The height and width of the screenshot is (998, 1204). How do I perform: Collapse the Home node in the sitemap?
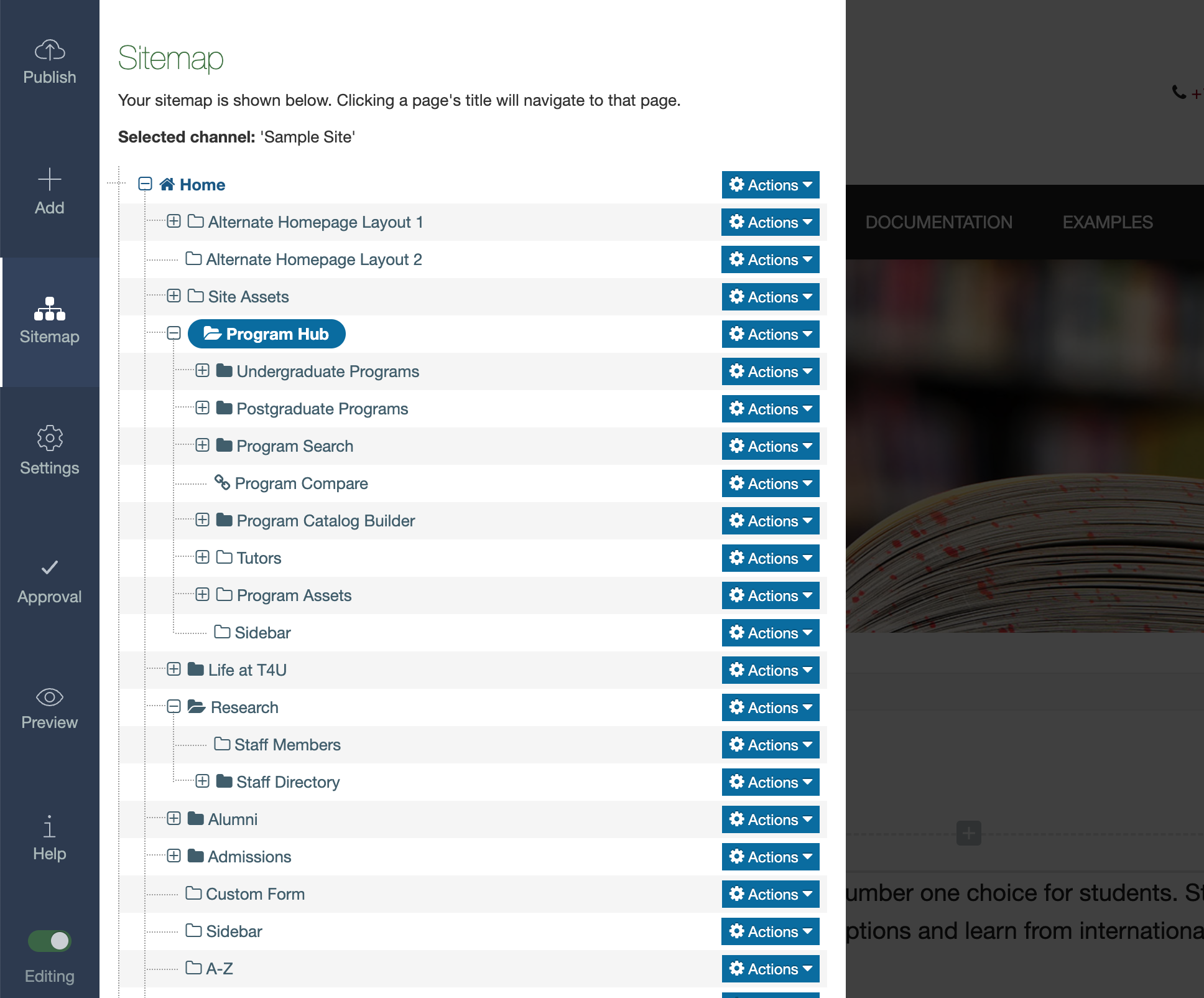click(146, 184)
